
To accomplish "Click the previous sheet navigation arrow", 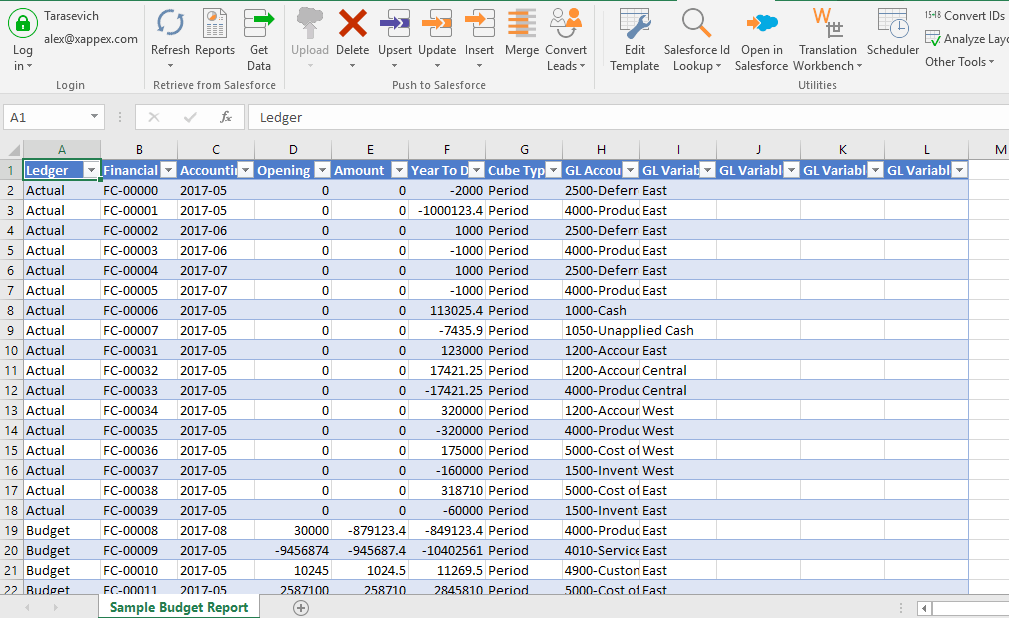I will point(27,607).
